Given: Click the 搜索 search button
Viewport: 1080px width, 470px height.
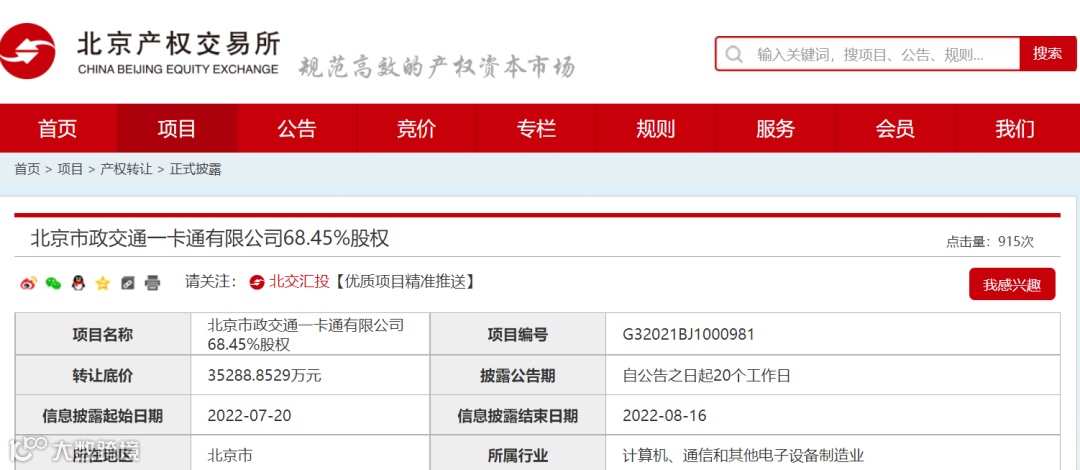Looking at the screenshot, I should tap(1048, 54).
